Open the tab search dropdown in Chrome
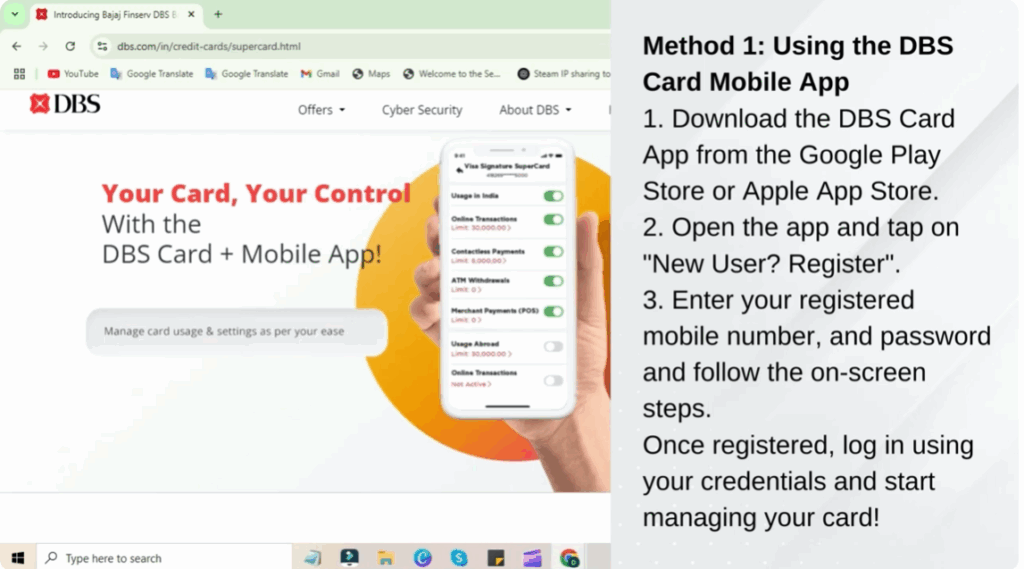This screenshot has width=1024, height=569. coord(14,14)
